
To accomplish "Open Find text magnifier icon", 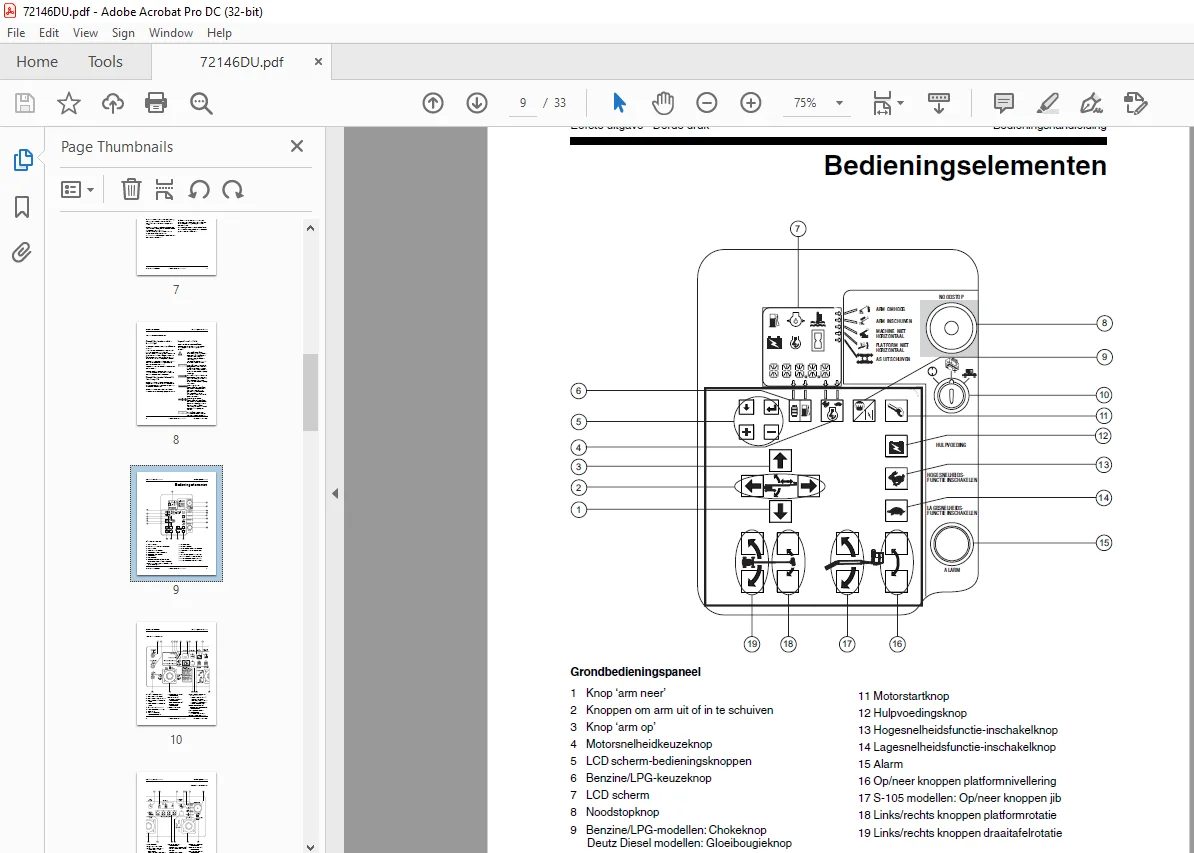I will [201, 103].
